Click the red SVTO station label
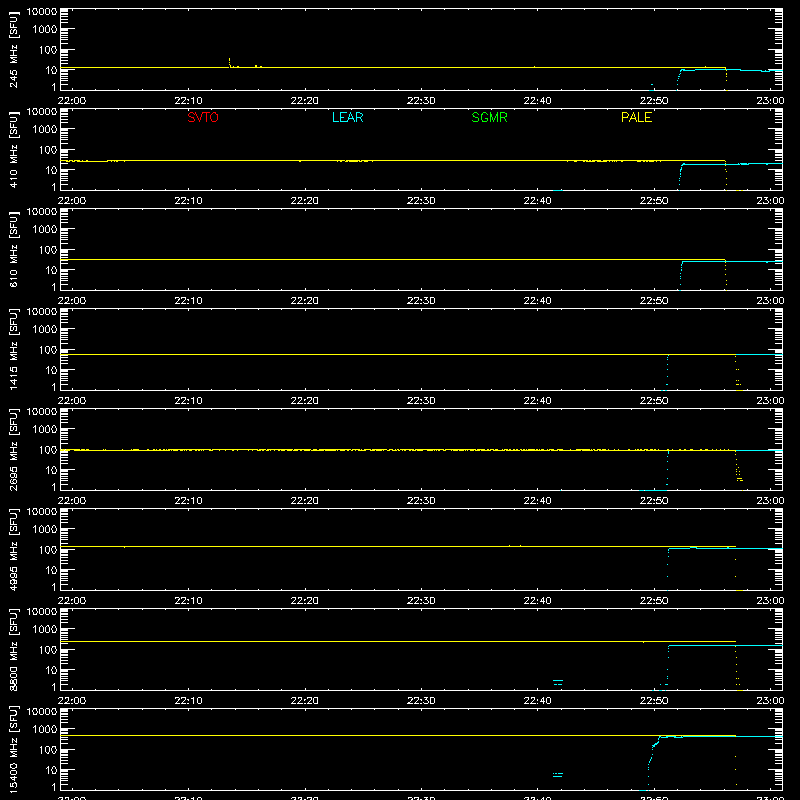 [203, 117]
